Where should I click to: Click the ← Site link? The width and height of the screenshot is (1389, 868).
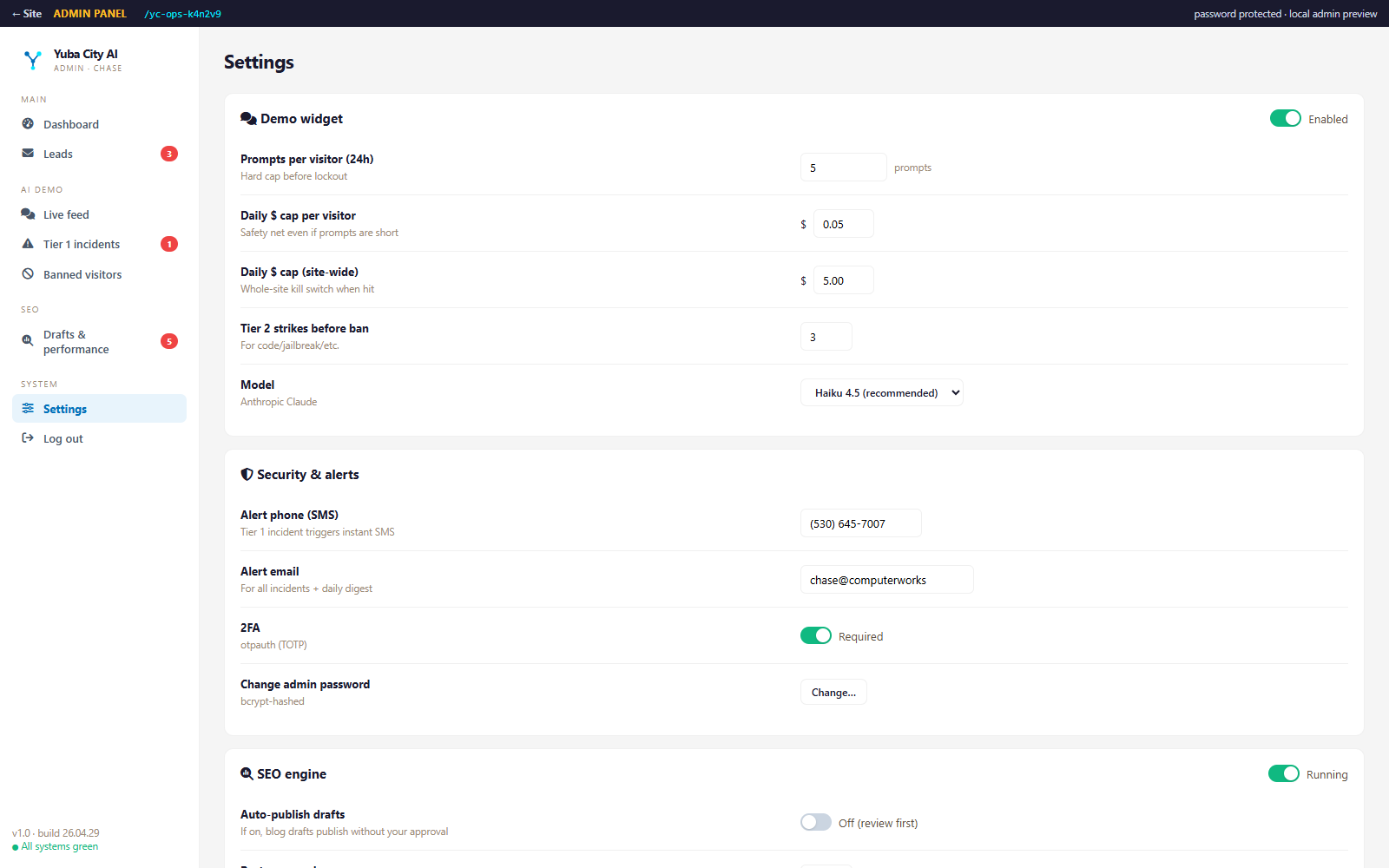pyautogui.click(x=27, y=13)
